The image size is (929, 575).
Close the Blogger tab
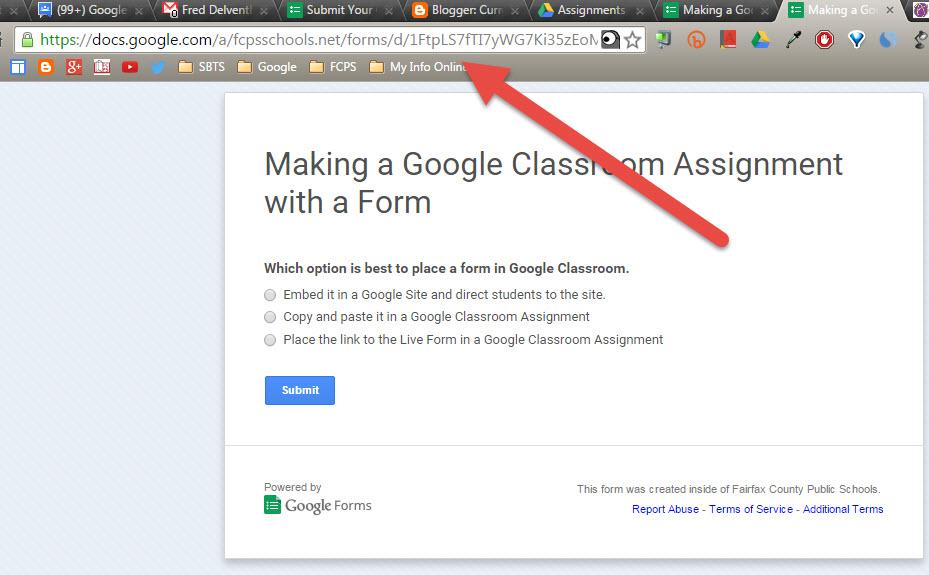click(x=515, y=11)
